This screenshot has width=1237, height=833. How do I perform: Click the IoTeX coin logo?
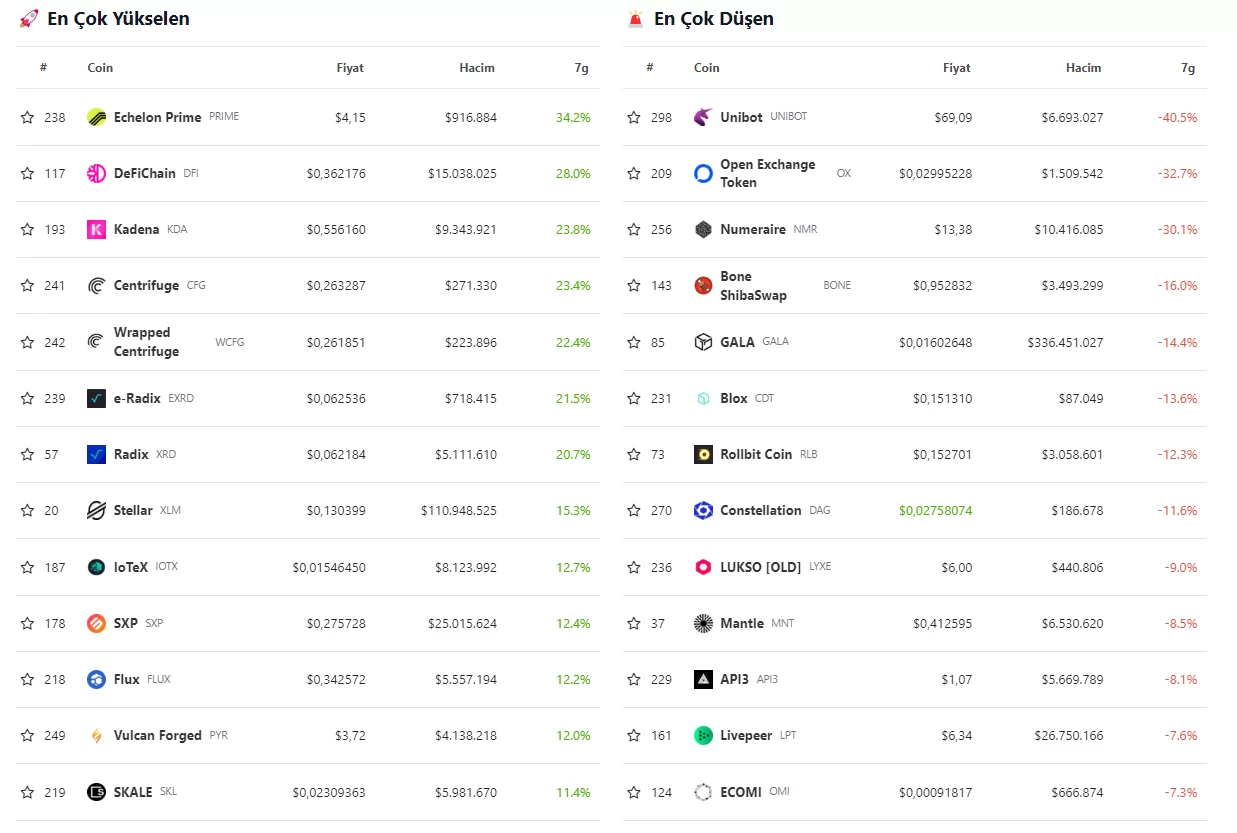[x=96, y=567]
